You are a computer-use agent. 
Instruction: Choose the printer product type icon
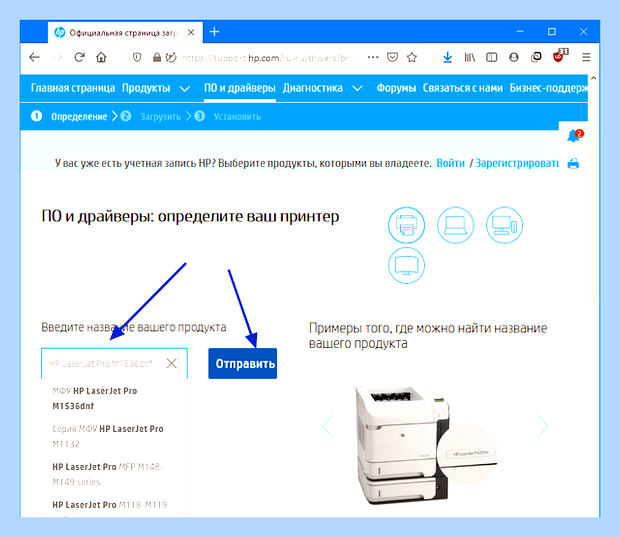[x=406, y=225]
